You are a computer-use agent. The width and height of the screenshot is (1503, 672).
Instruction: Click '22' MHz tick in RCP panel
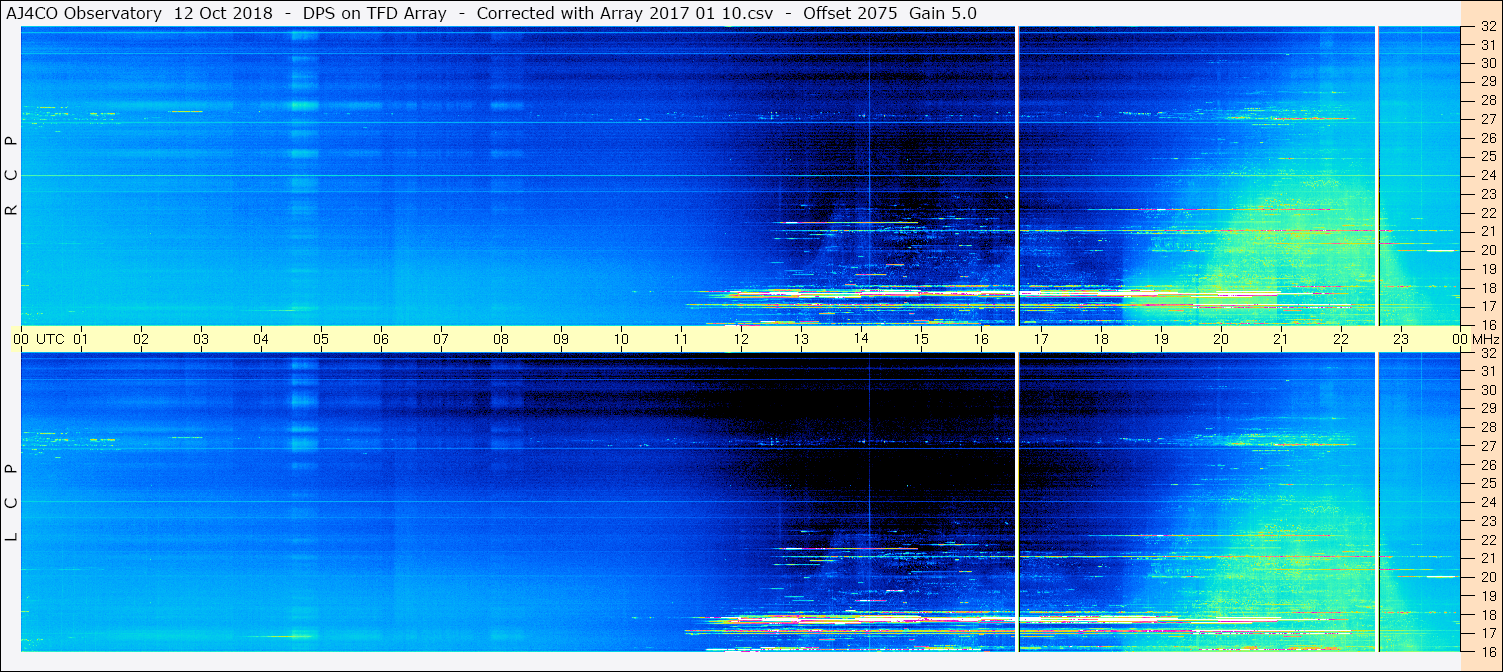click(x=1488, y=213)
